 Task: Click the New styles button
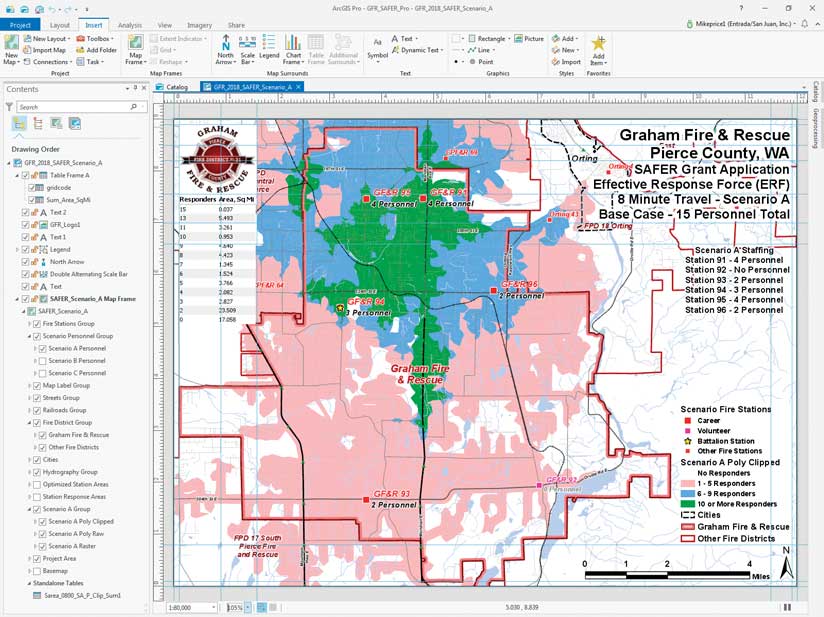565,50
